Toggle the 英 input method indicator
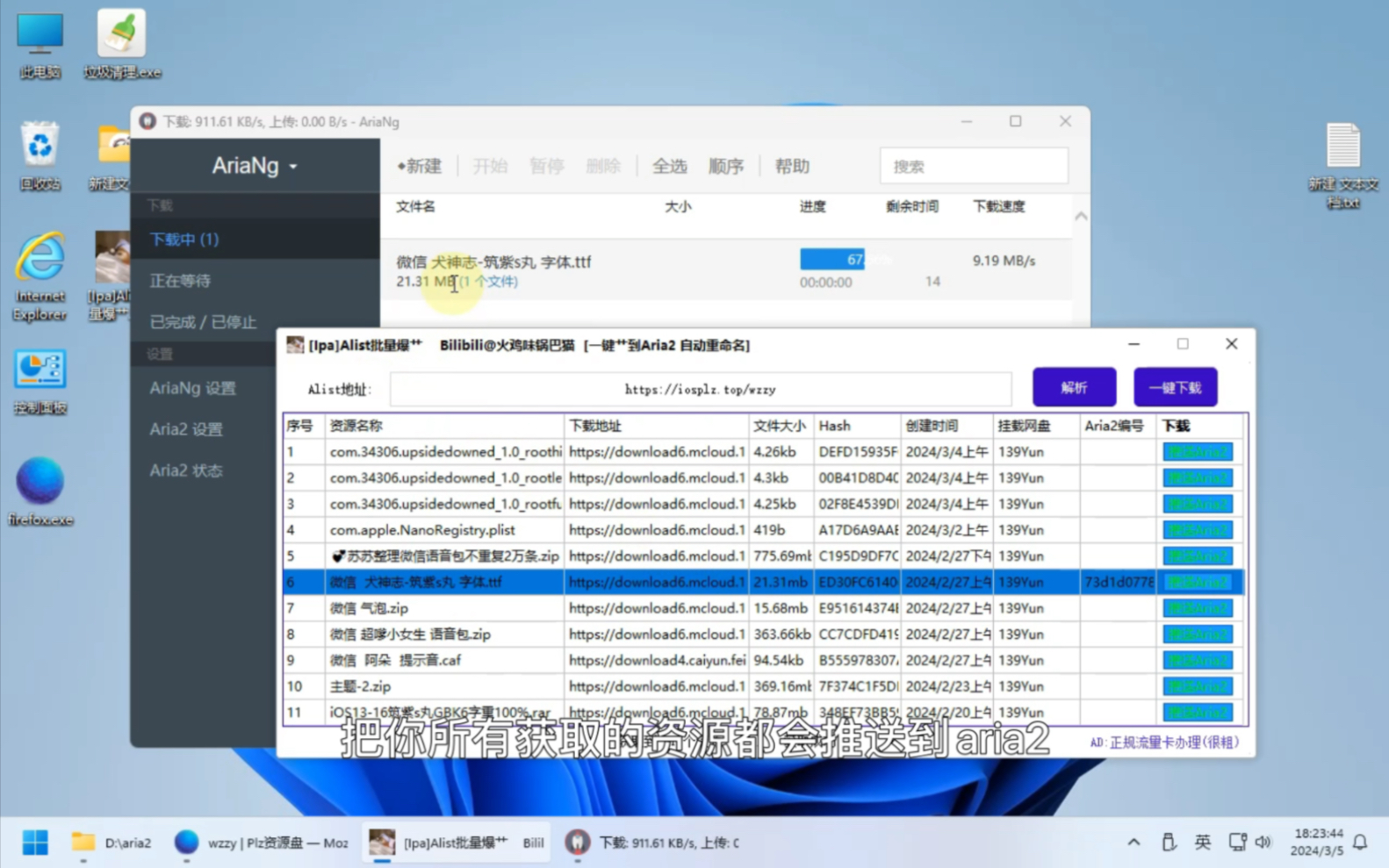The width and height of the screenshot is (1389, 868). 1202,843
